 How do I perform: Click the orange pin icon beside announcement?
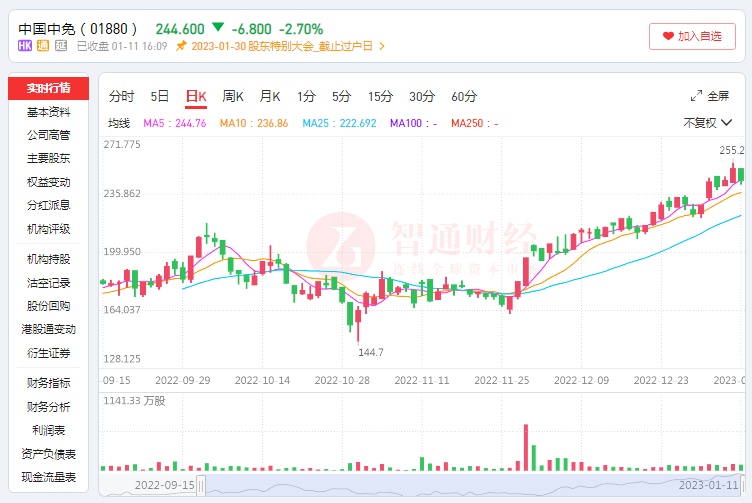click(x=181, y=46)
